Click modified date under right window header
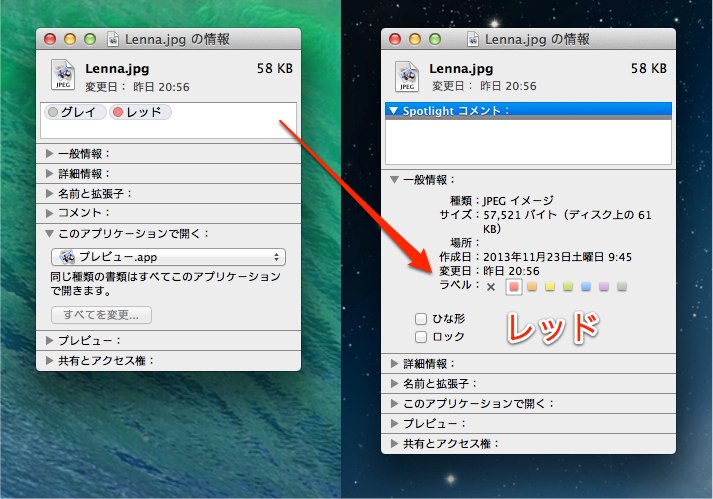Image resolution: width=713 pixels, height=499 pixels. point(484,86)
